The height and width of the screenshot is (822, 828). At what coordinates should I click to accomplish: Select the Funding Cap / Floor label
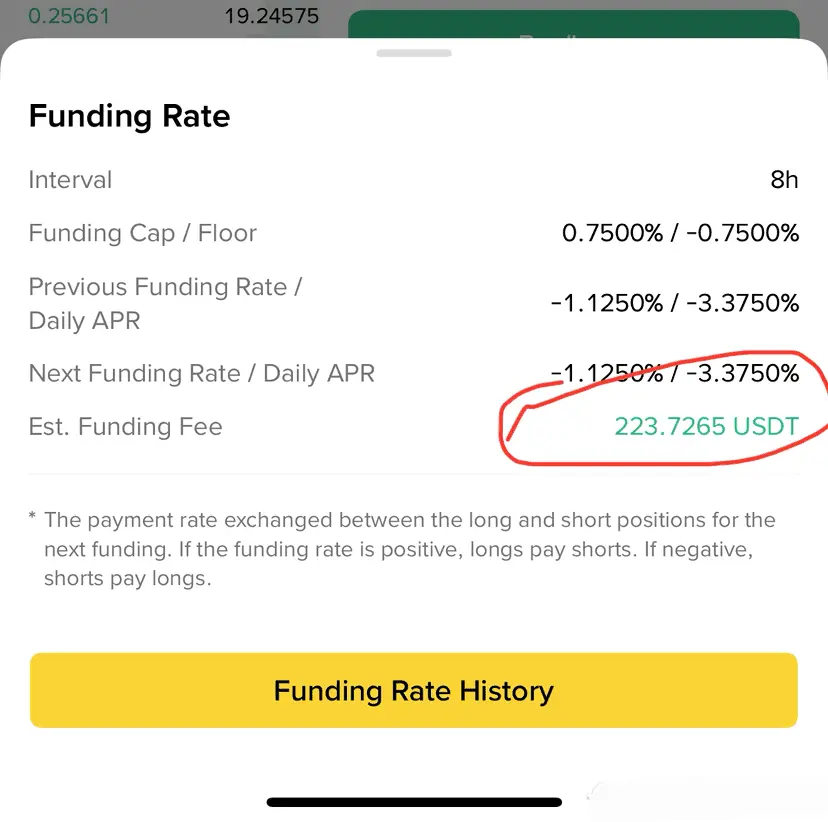click(143, 233)
